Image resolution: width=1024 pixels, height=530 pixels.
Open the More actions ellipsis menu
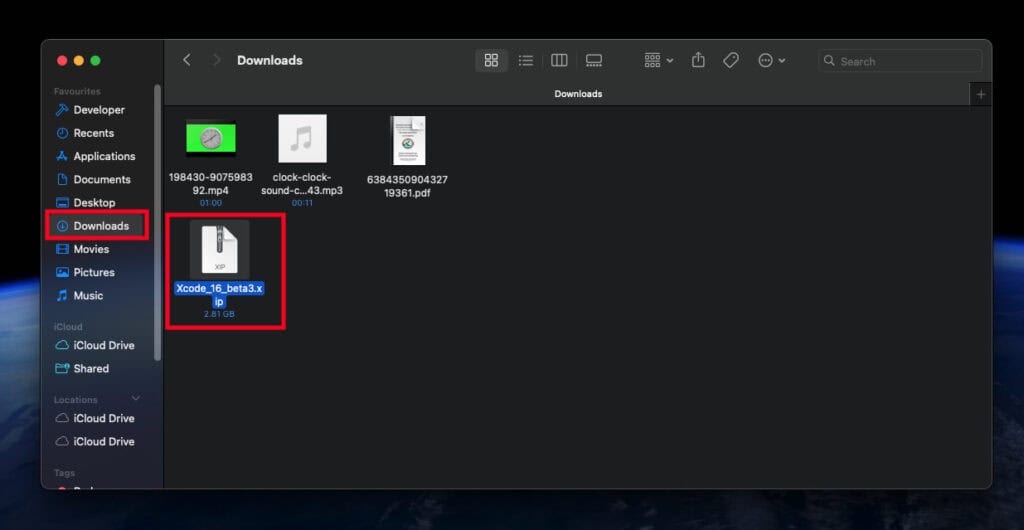(x=771, y=61)
